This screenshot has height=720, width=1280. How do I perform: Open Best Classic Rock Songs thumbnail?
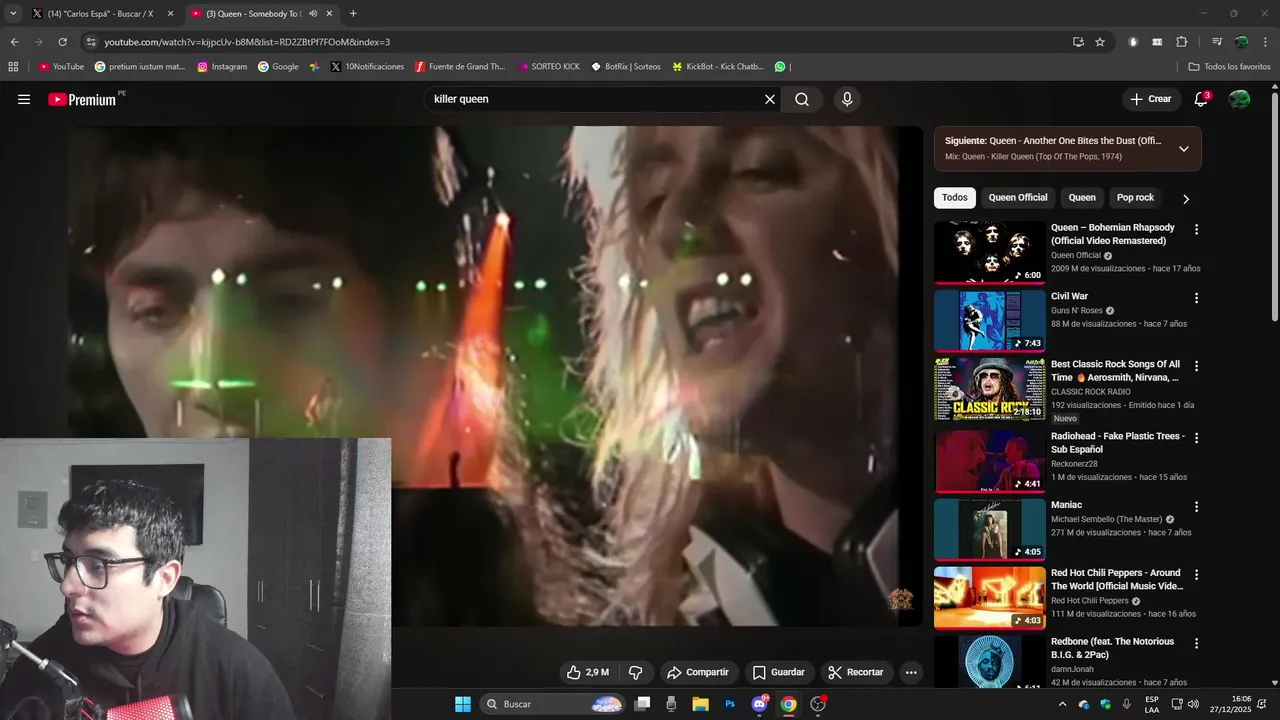coord(989,389)
